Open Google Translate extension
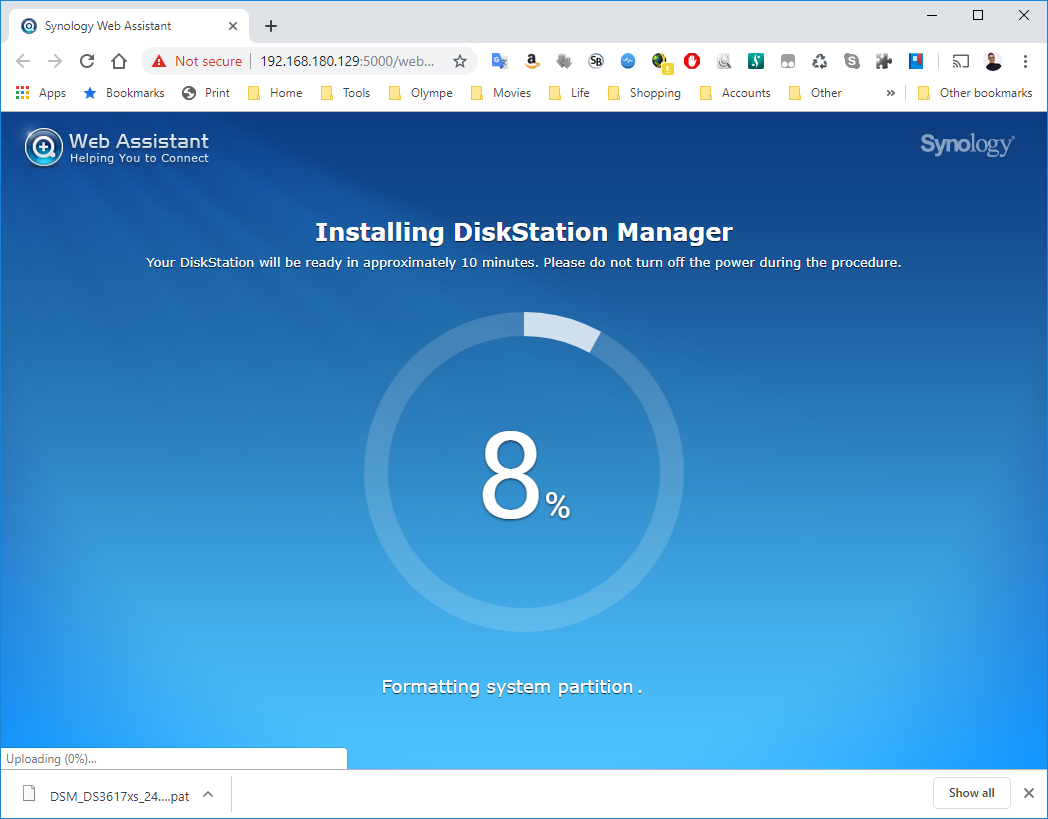The image size is (1048, 819). pyautogui.click(x=499, y=62)
